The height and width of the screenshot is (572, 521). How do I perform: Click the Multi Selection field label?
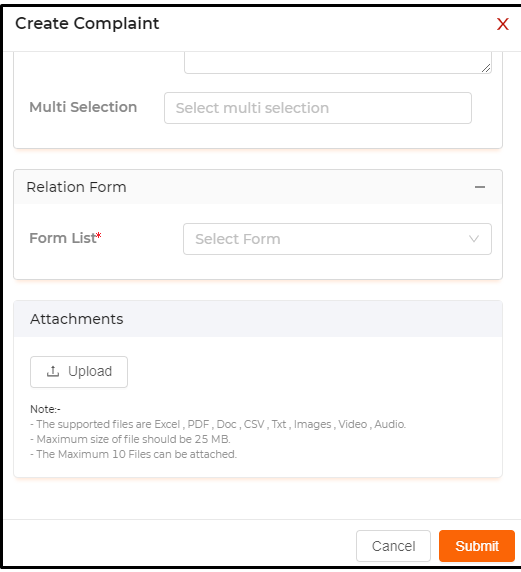[83, 107]
